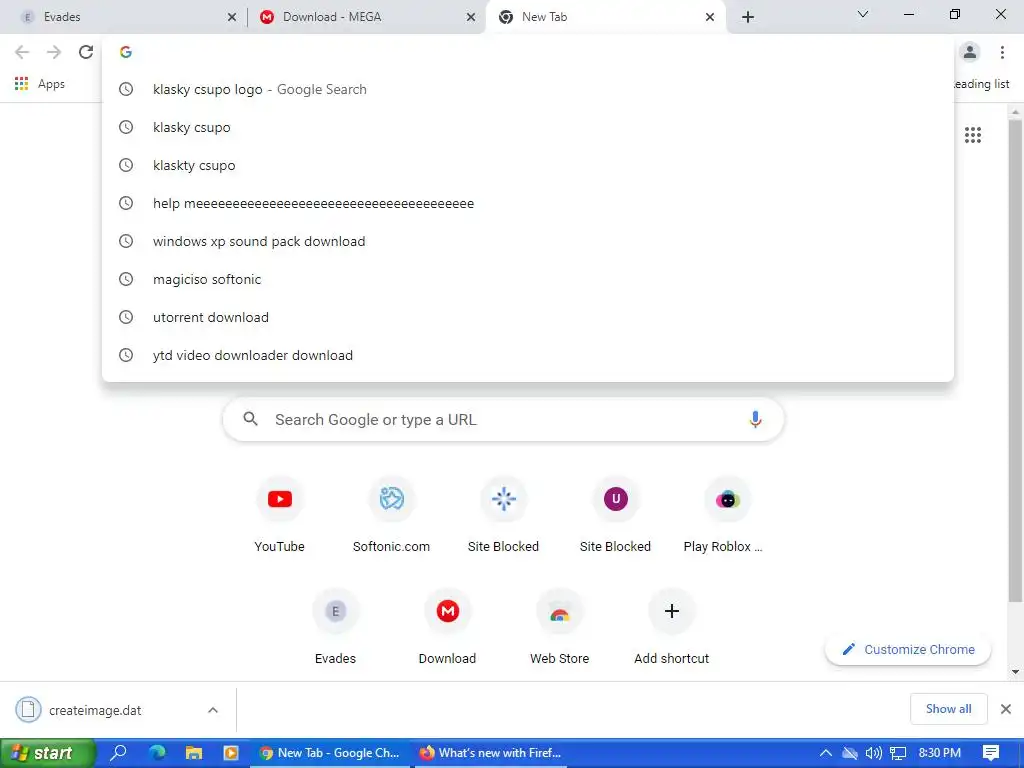Close the Evades tab
1024x768 pixels.
(232, 18)
